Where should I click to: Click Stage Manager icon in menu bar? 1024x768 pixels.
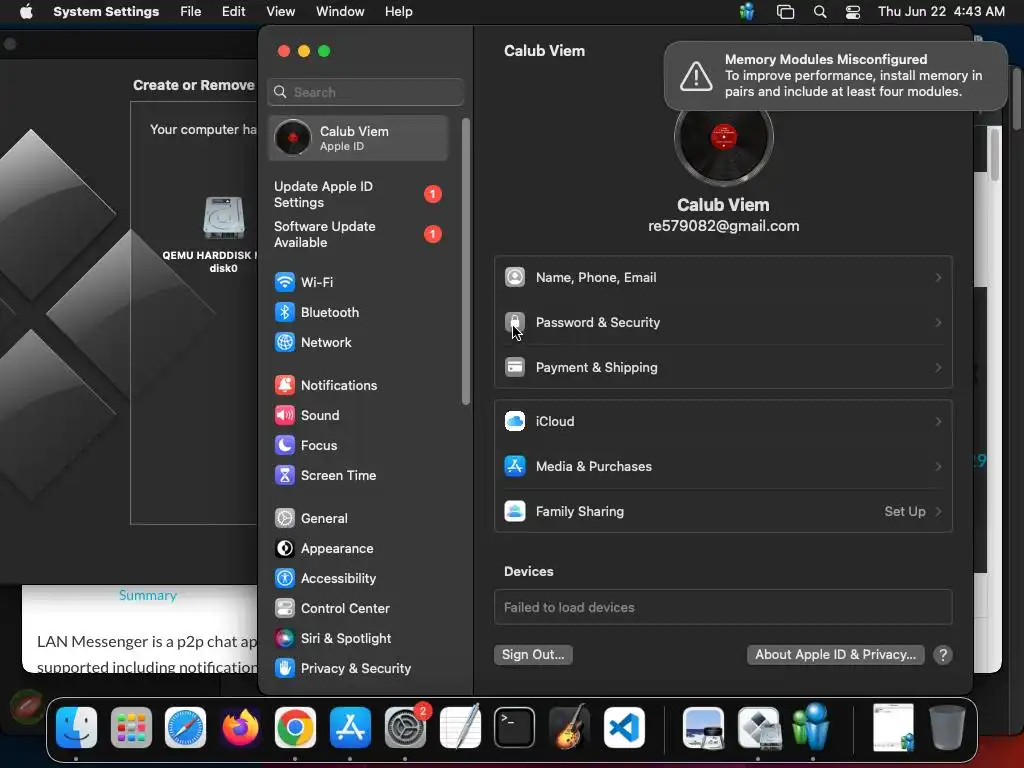(x=785, y=12)
